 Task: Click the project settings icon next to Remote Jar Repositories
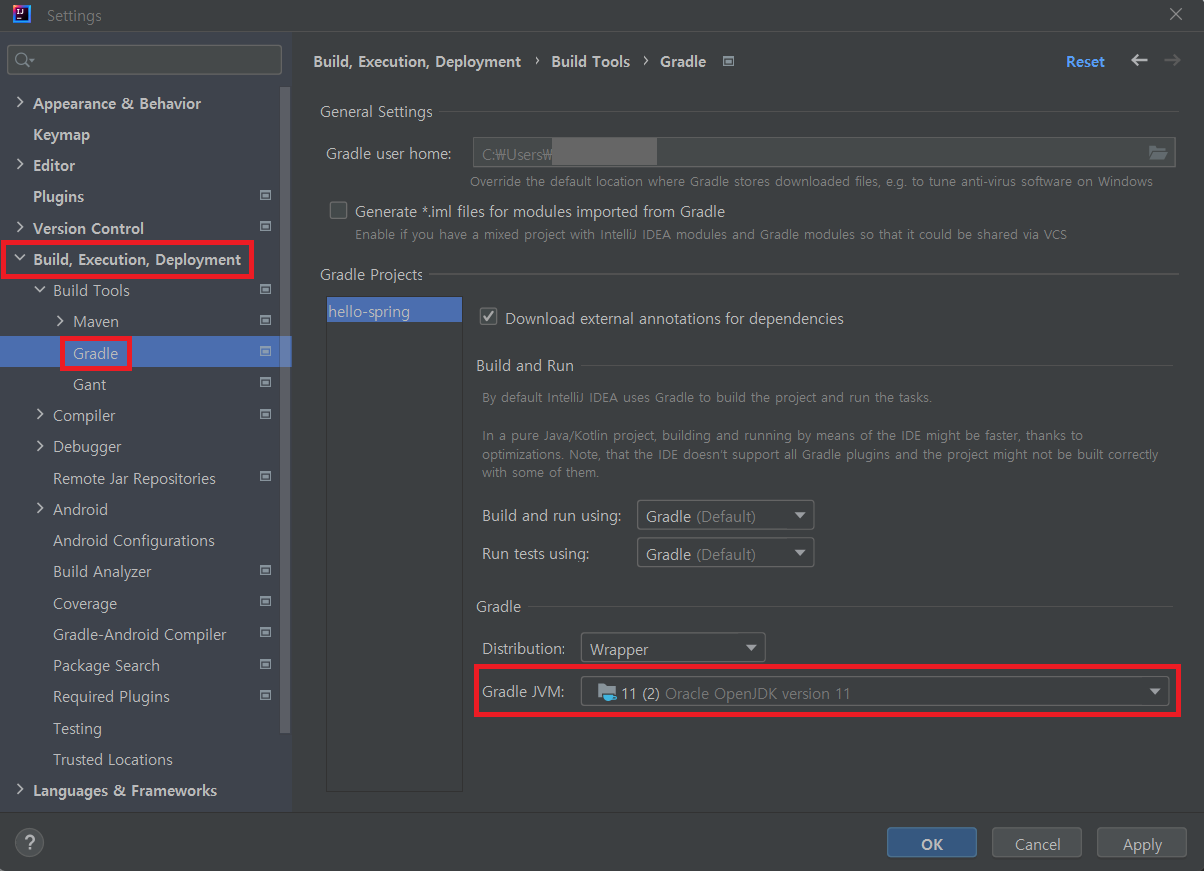(x=265, y=477)
